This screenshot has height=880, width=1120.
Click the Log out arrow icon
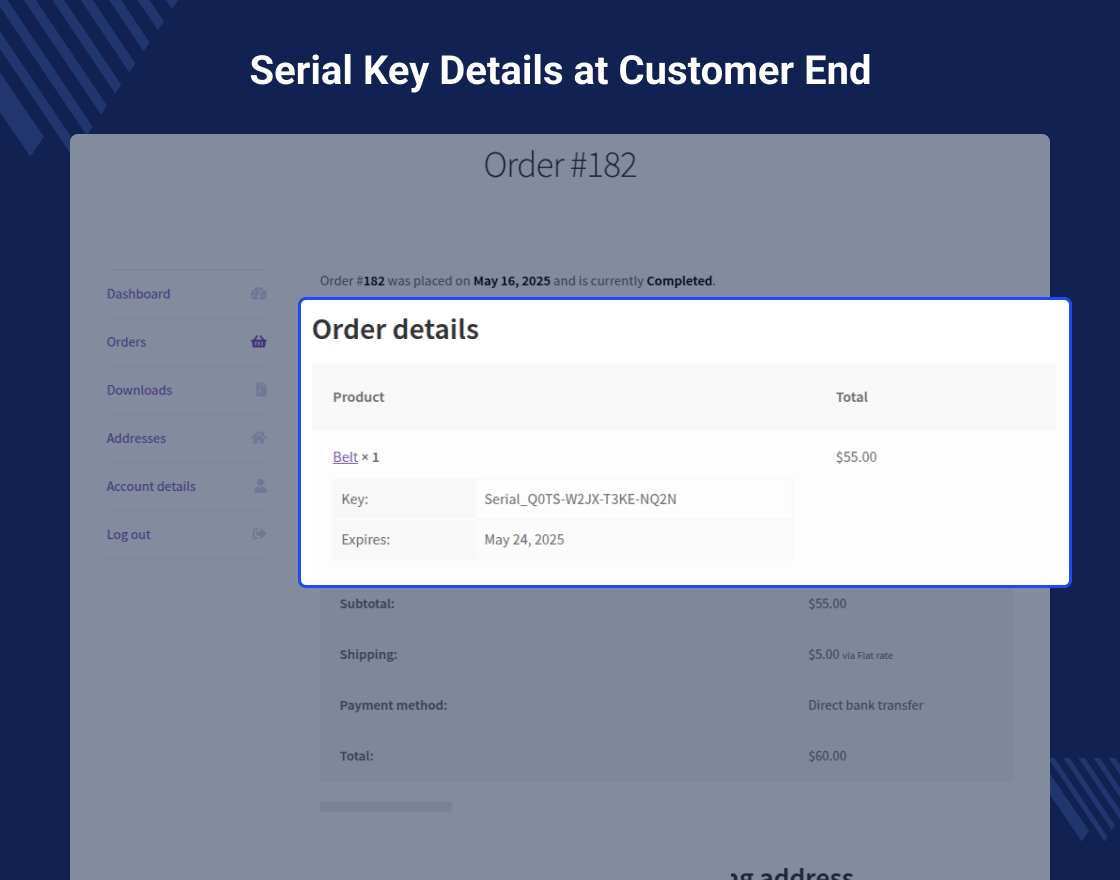(259, 534)
